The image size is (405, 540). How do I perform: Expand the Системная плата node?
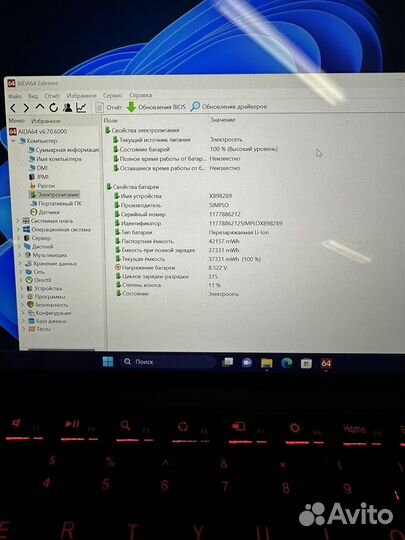(18, 221)
